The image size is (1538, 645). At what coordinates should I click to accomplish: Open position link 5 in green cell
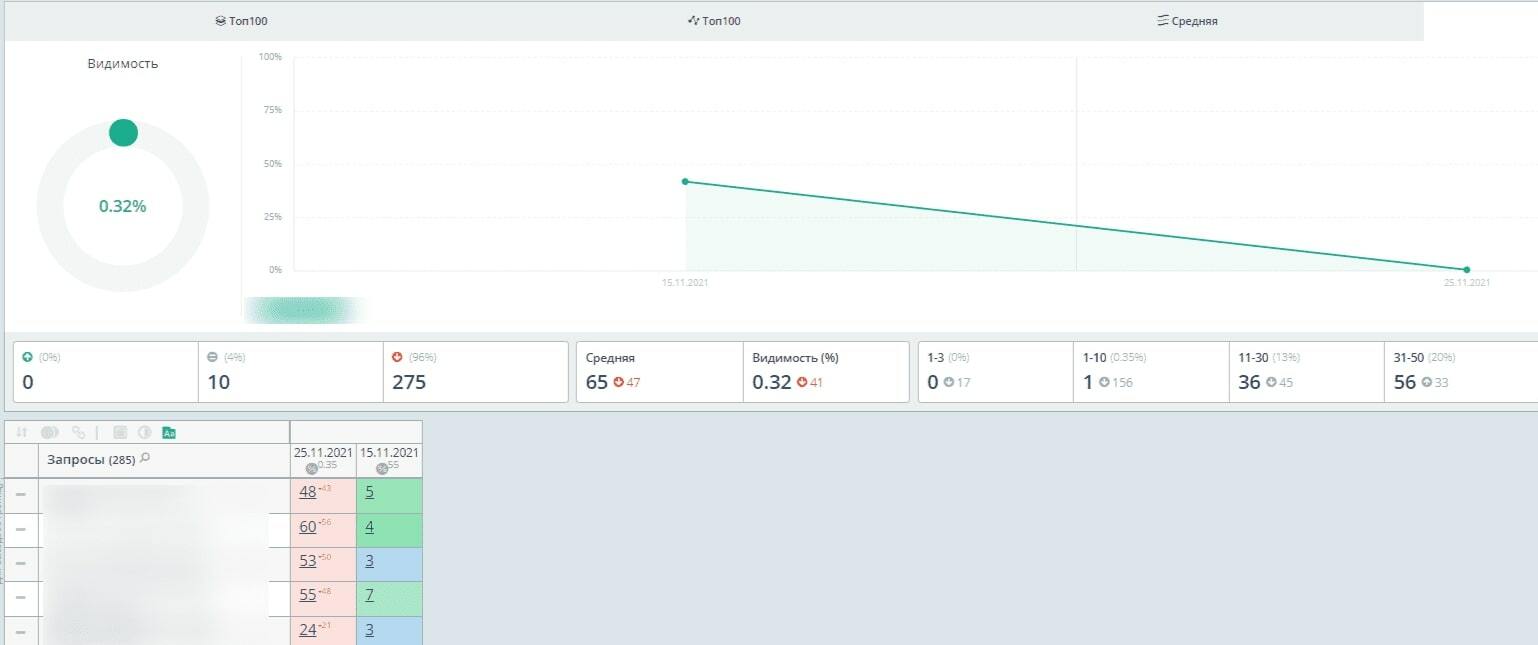pos(369,492)
